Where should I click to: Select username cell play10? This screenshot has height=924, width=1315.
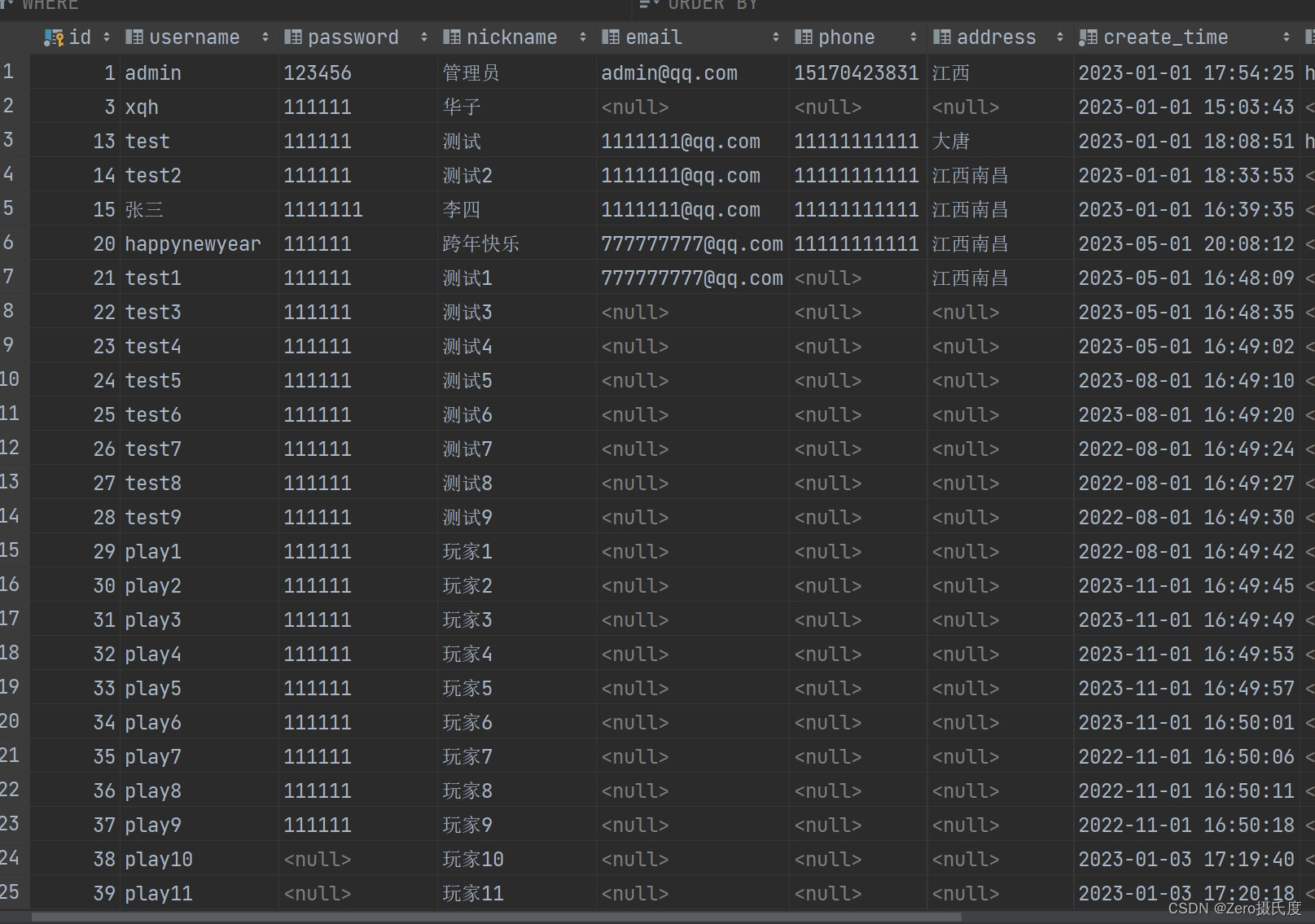click(198, 860)
